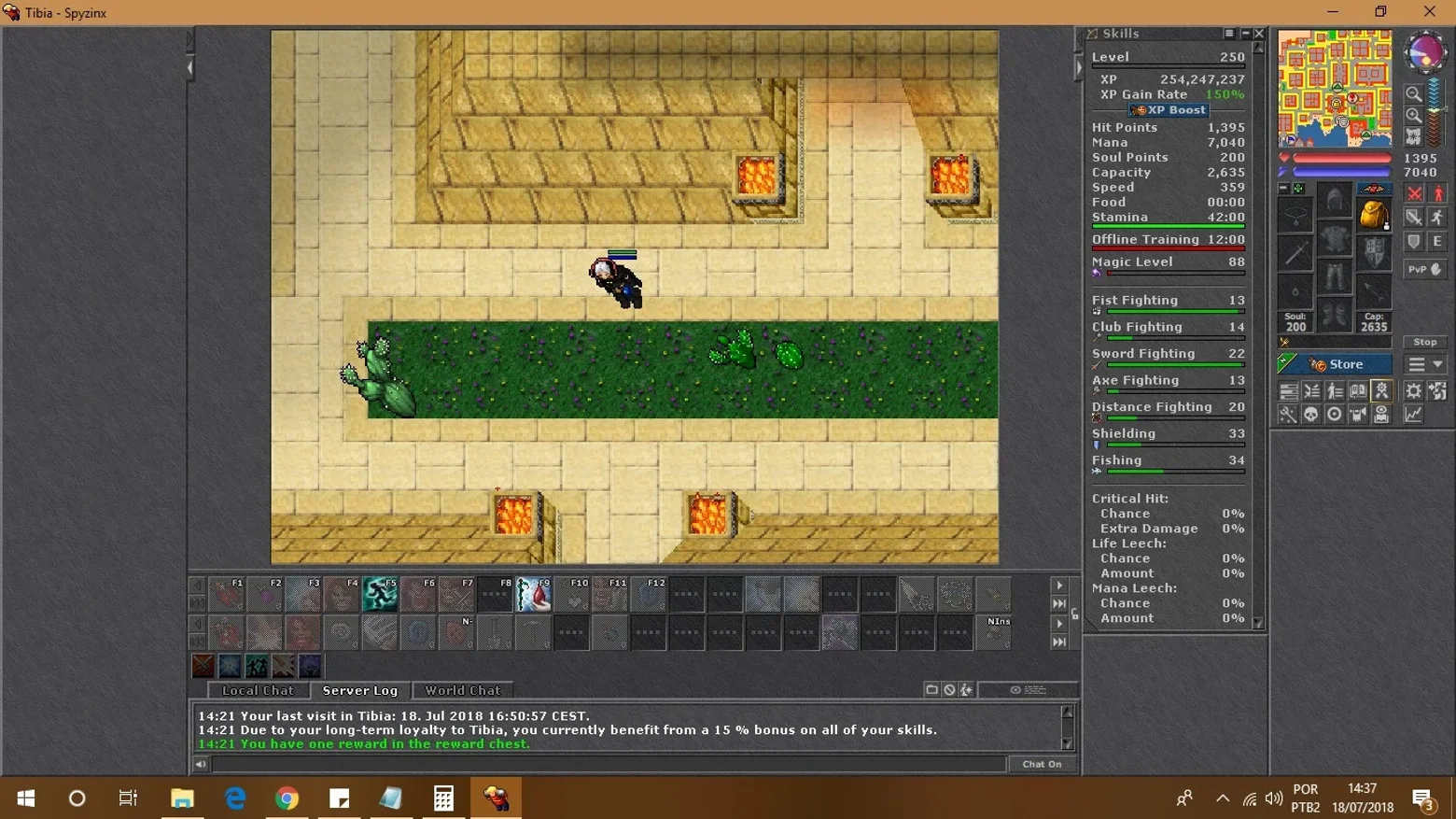The image size is (1456, 819).
Task: Select the helmet equipment slot
Action: [1335, 200]
